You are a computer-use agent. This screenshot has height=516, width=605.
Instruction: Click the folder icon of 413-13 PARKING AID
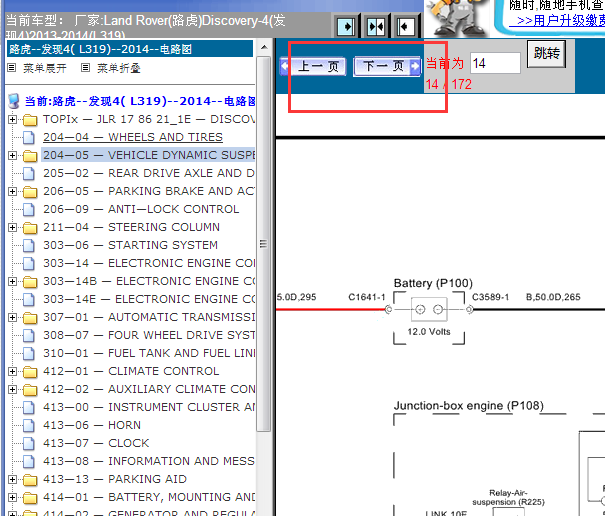click(x=30, y=480)
